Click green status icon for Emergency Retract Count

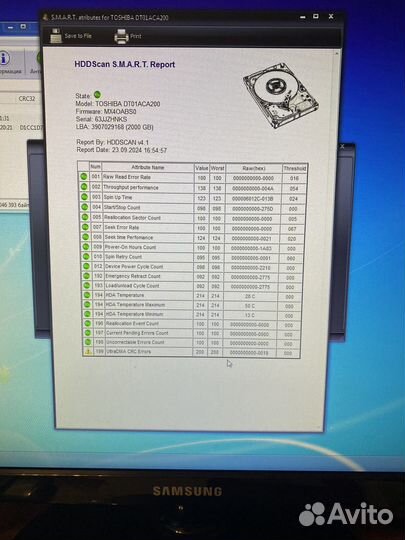[87, 276]
